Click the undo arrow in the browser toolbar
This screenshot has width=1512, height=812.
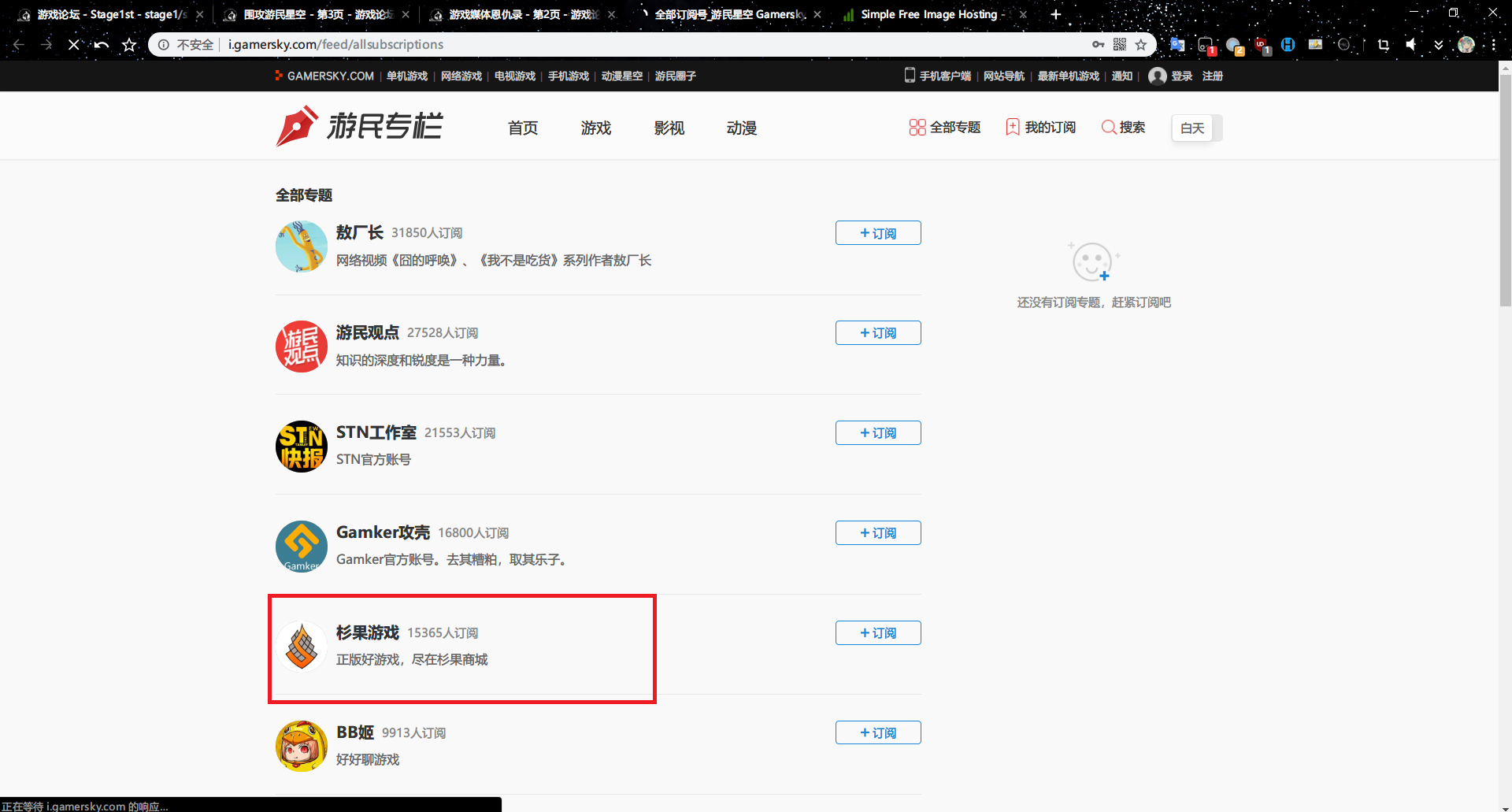(102, 45)
